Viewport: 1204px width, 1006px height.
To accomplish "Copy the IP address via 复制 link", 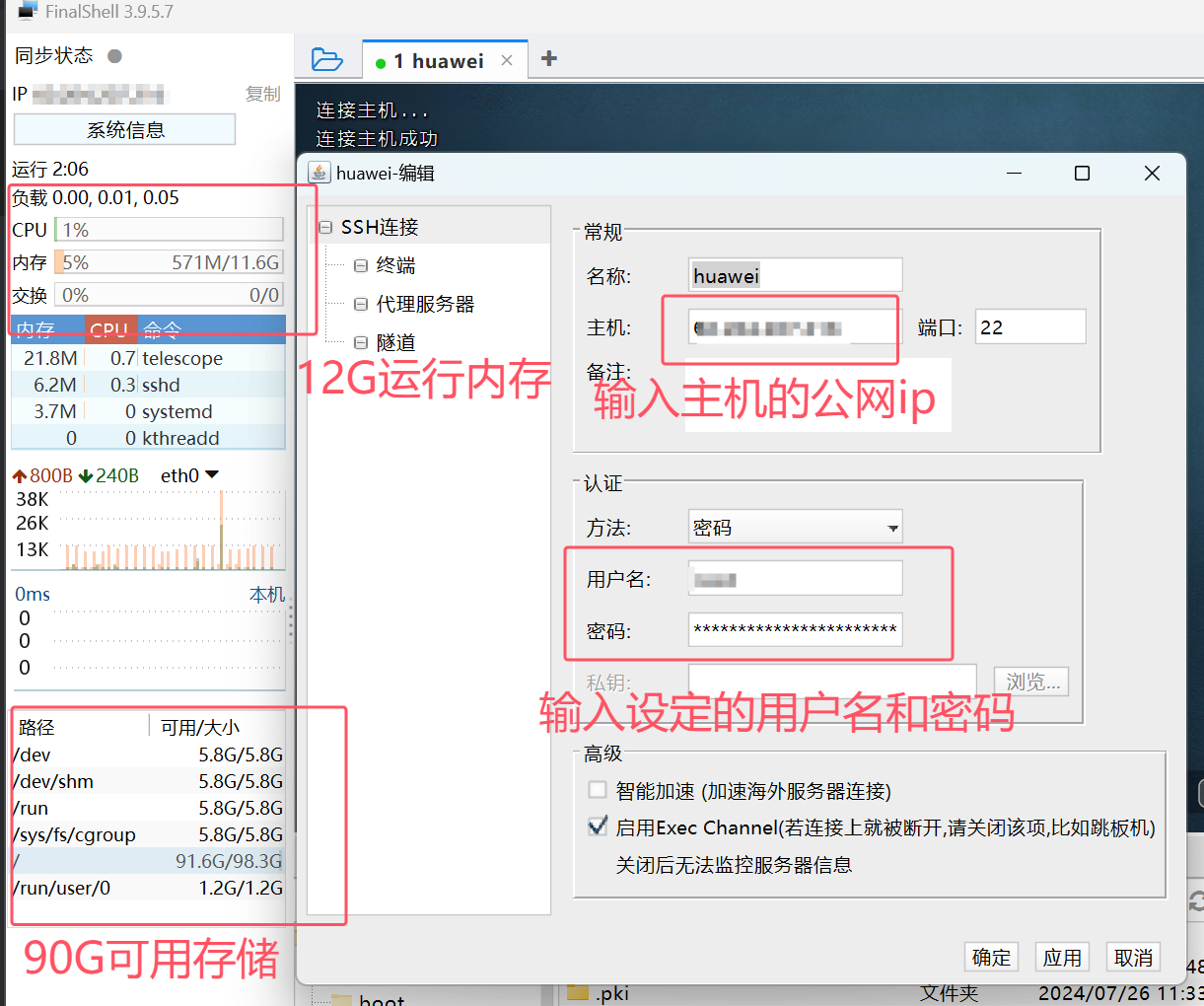I will [263, 94].
